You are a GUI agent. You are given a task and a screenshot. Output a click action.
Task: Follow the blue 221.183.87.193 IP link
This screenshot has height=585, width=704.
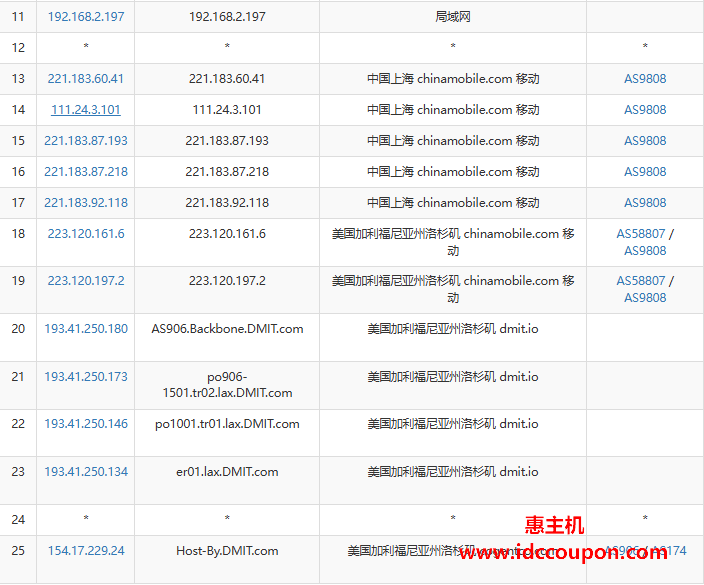[x=86, y=141]
